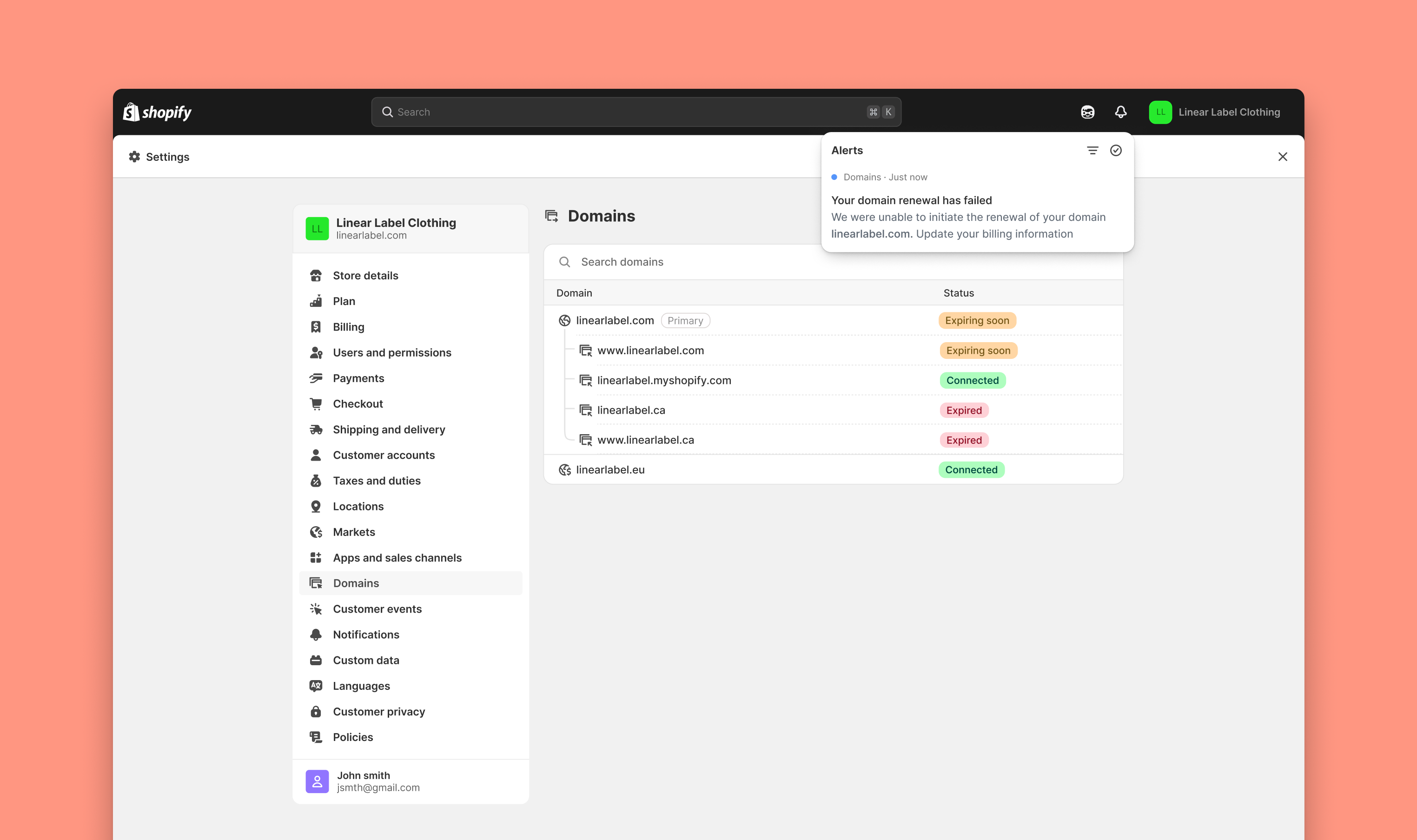Viewport: 1417px width, 840px height.
Task: Click the Markets globe icon
Action: pyautogui.click(x=316, y=532)
